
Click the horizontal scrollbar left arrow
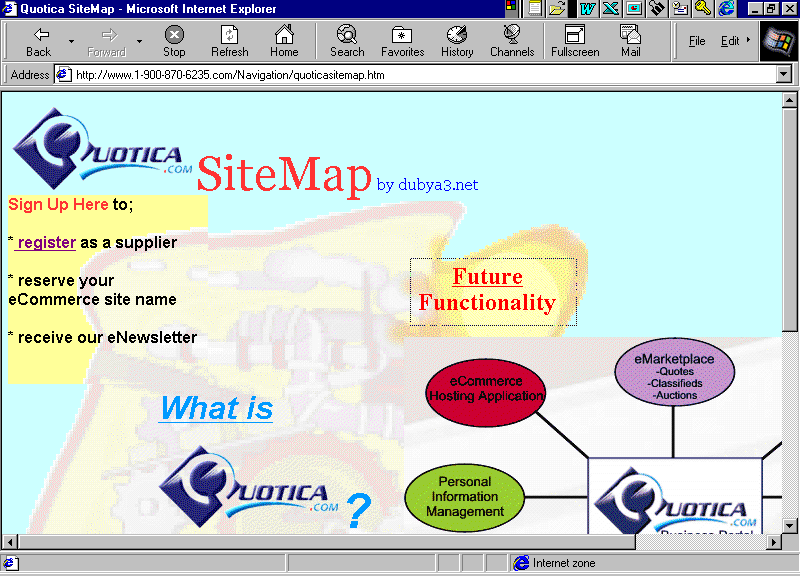pyautogui.click(x=10, y=541)
